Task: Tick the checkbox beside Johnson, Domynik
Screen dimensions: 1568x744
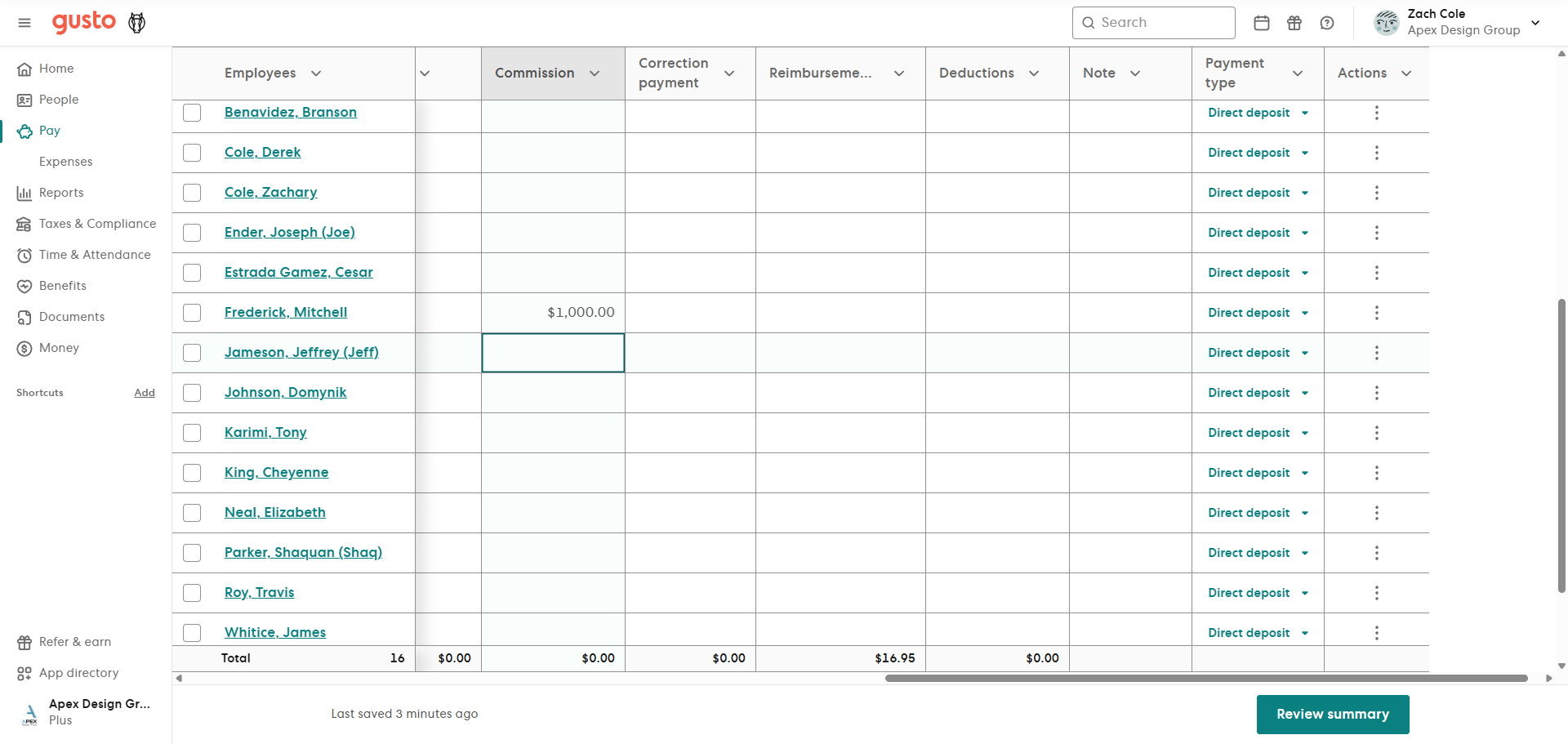Action: click(192, 393)
